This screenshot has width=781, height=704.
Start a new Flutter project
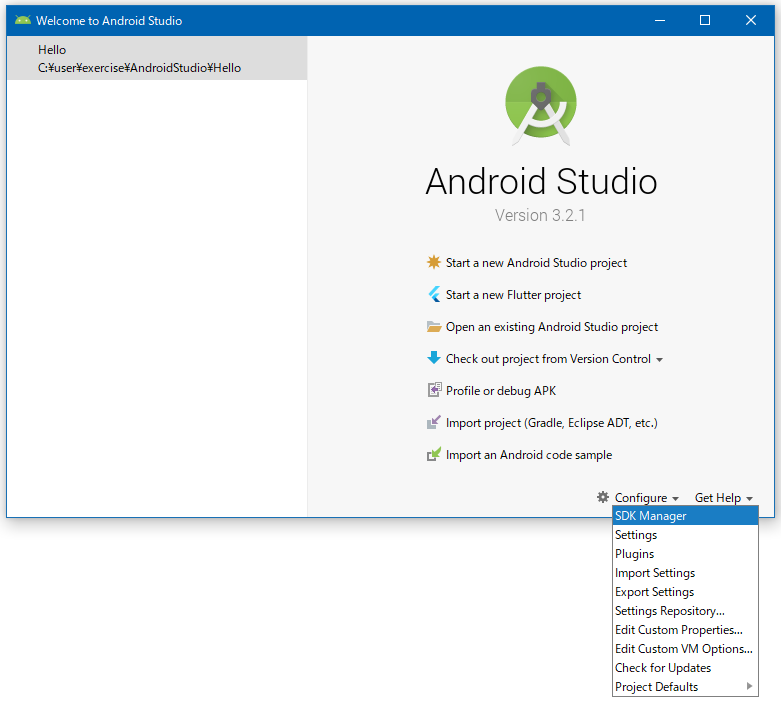pyautogui.click(x=513, y=295)
